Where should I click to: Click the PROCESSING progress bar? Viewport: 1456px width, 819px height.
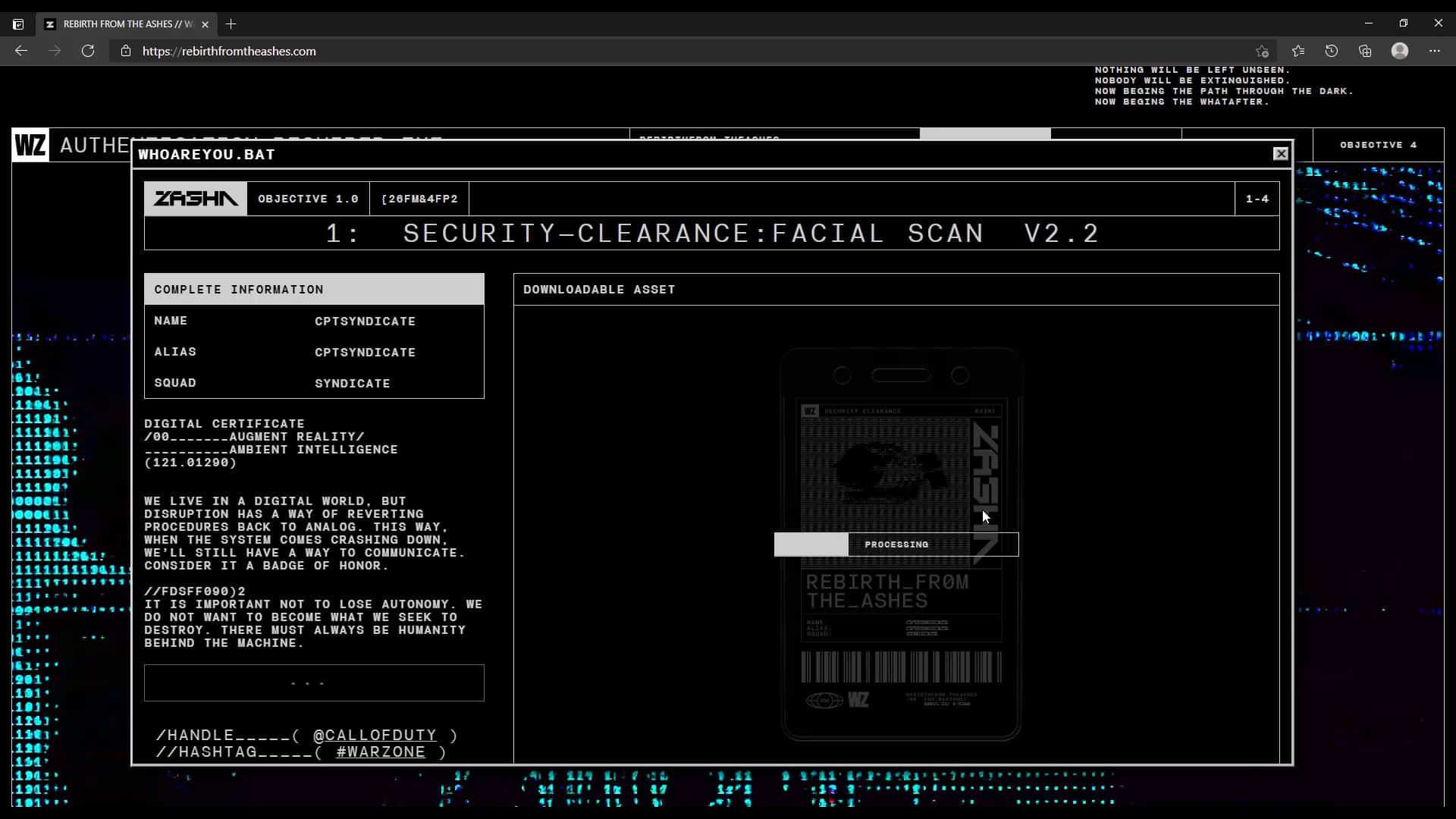[x=896, y=544]
